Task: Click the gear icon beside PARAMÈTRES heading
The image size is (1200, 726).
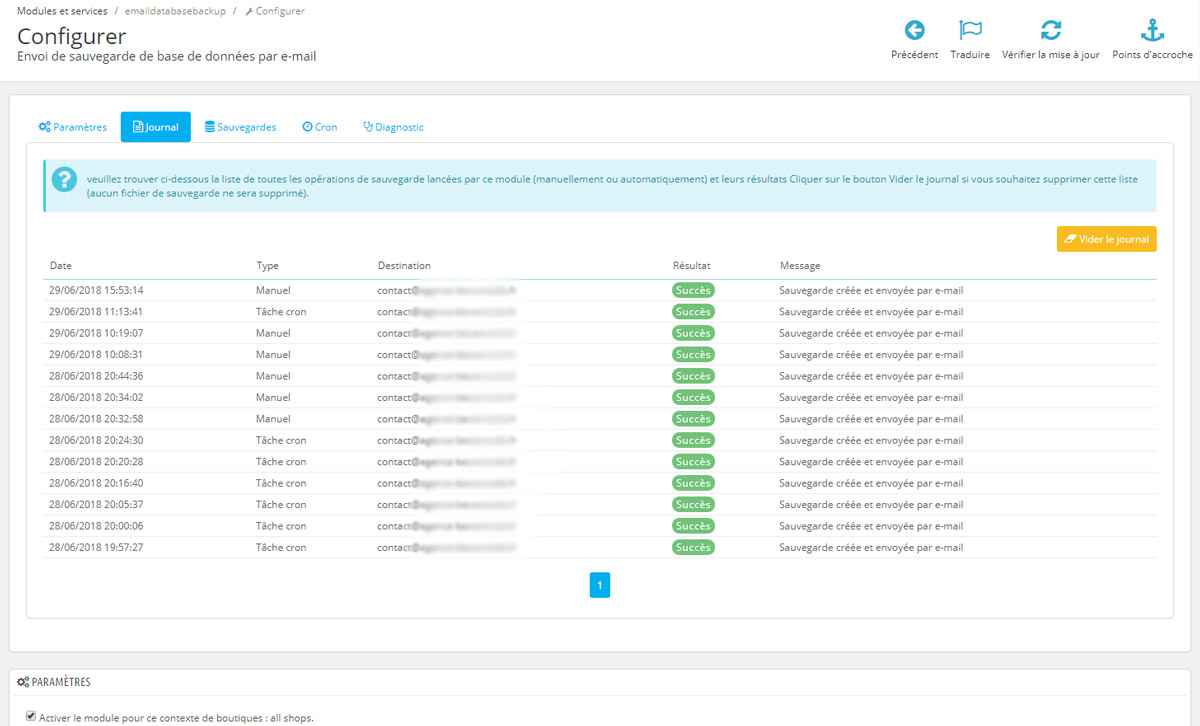Action: point(21,681)
